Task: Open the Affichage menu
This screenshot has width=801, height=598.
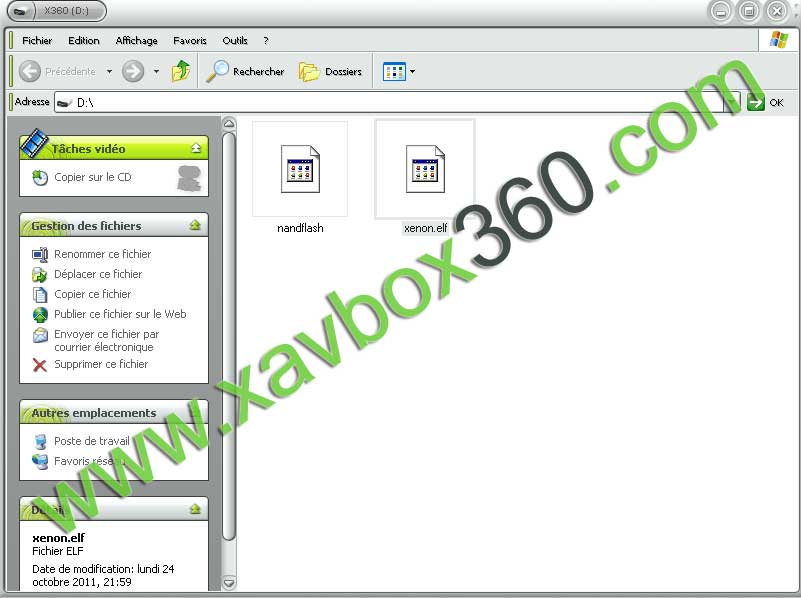Action: pos(136,40)
